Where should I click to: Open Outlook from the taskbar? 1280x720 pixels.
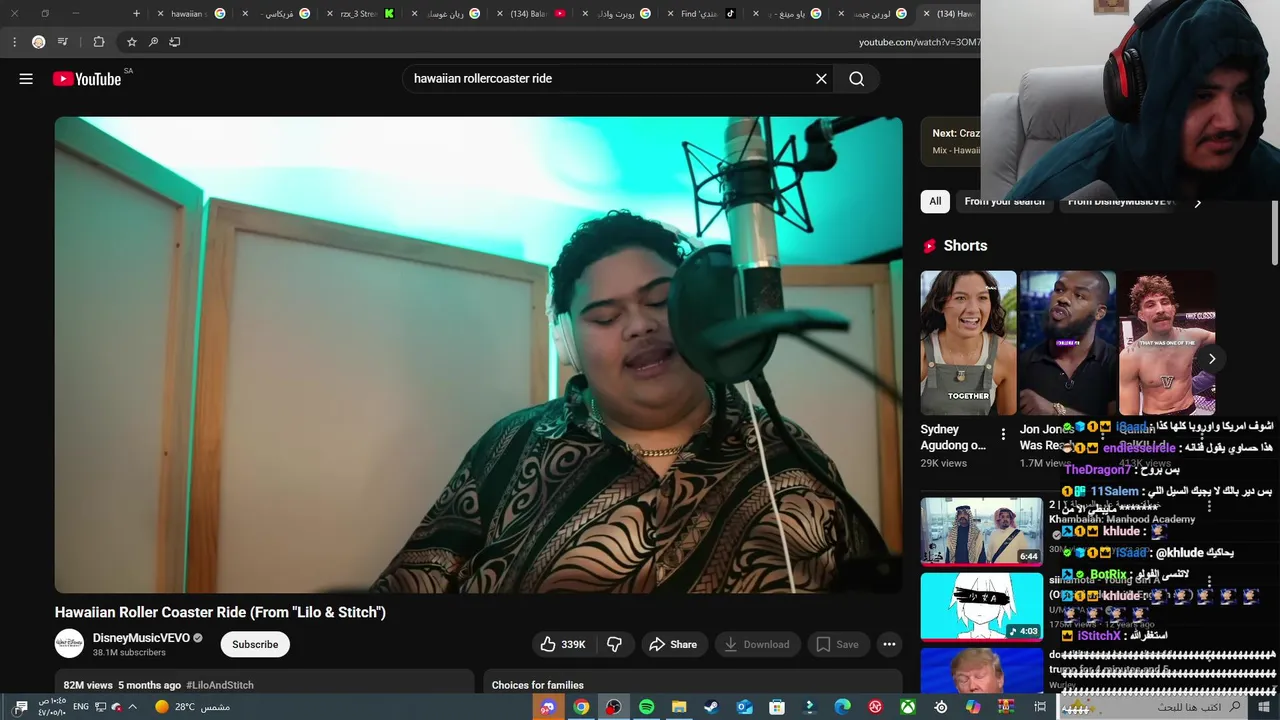[x=744, y=707]
